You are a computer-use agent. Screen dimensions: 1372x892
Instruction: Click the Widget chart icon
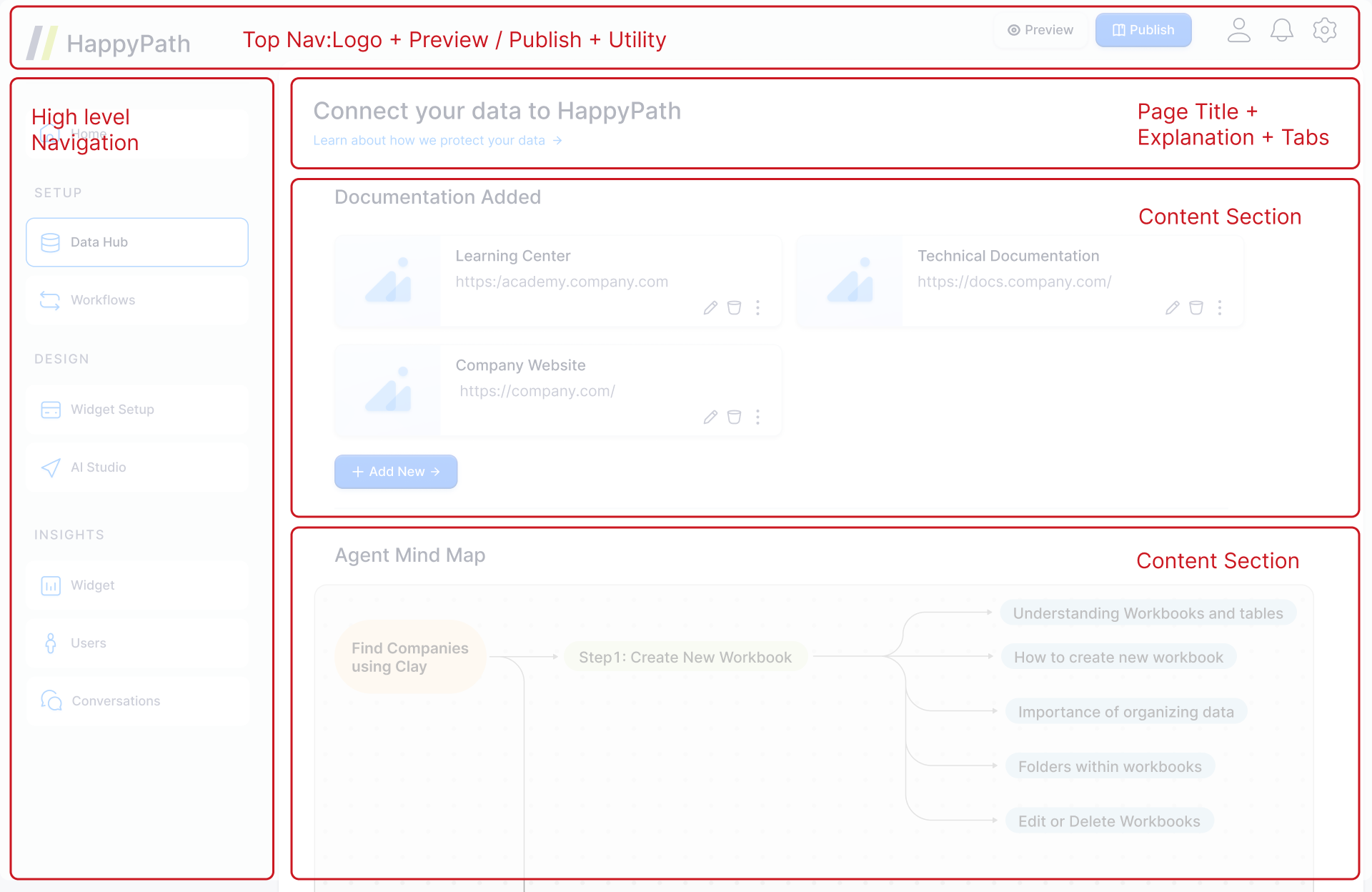click(51, 586)
